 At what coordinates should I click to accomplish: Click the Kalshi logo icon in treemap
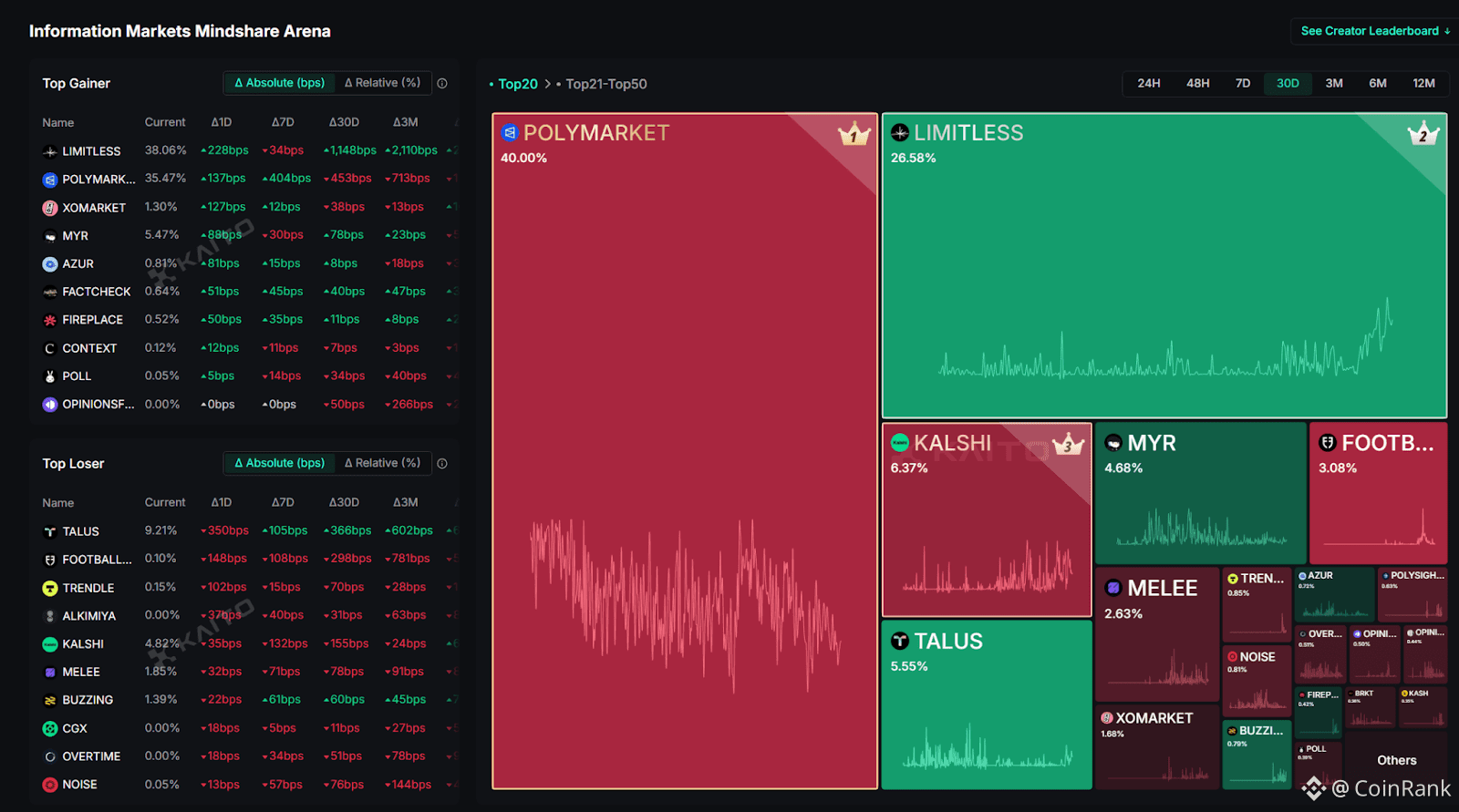coord(900,443)
